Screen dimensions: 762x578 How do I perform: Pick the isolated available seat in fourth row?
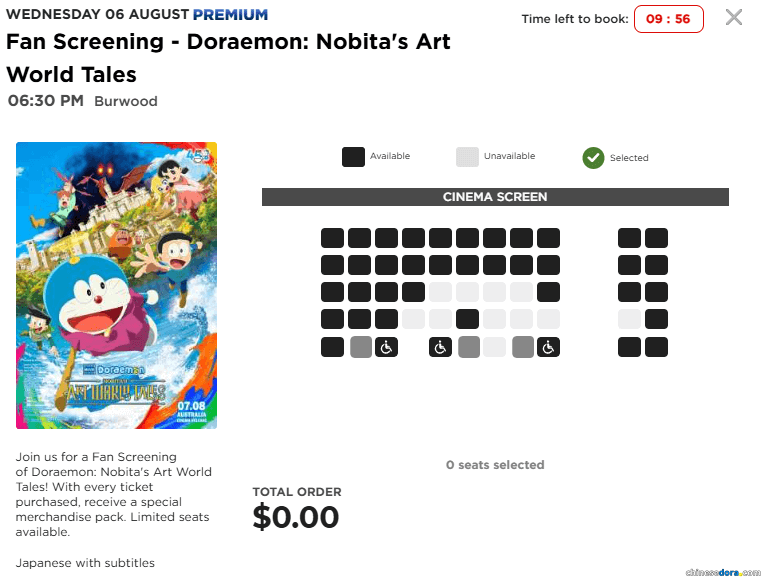pyautogui.click(x=467, y=320)
